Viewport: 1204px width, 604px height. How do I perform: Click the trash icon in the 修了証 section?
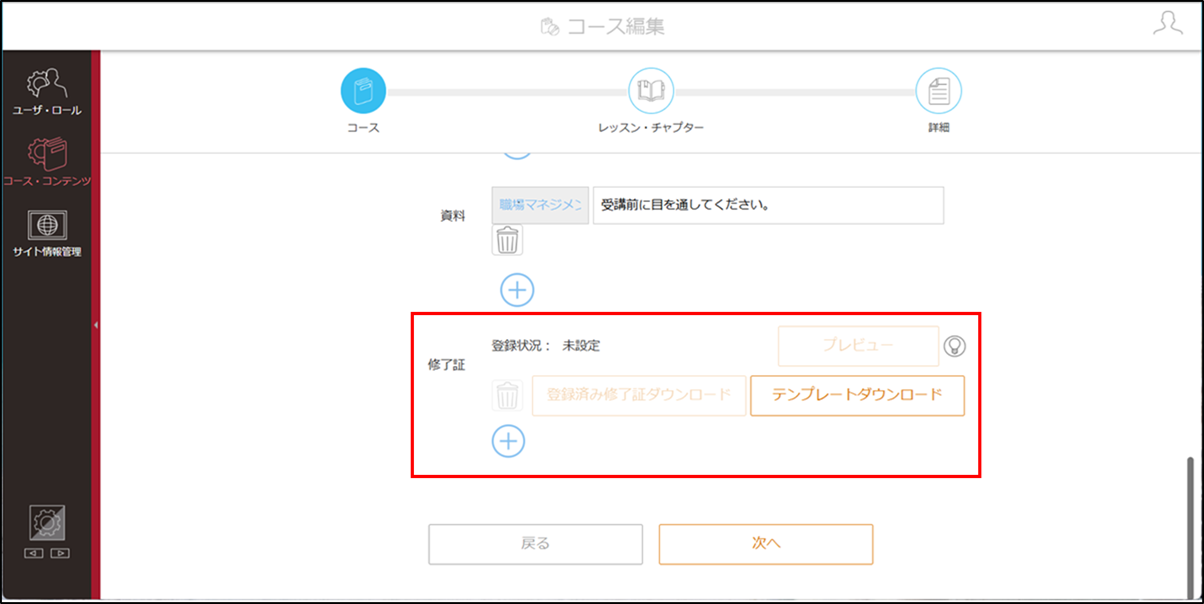[x=507, y=396]
